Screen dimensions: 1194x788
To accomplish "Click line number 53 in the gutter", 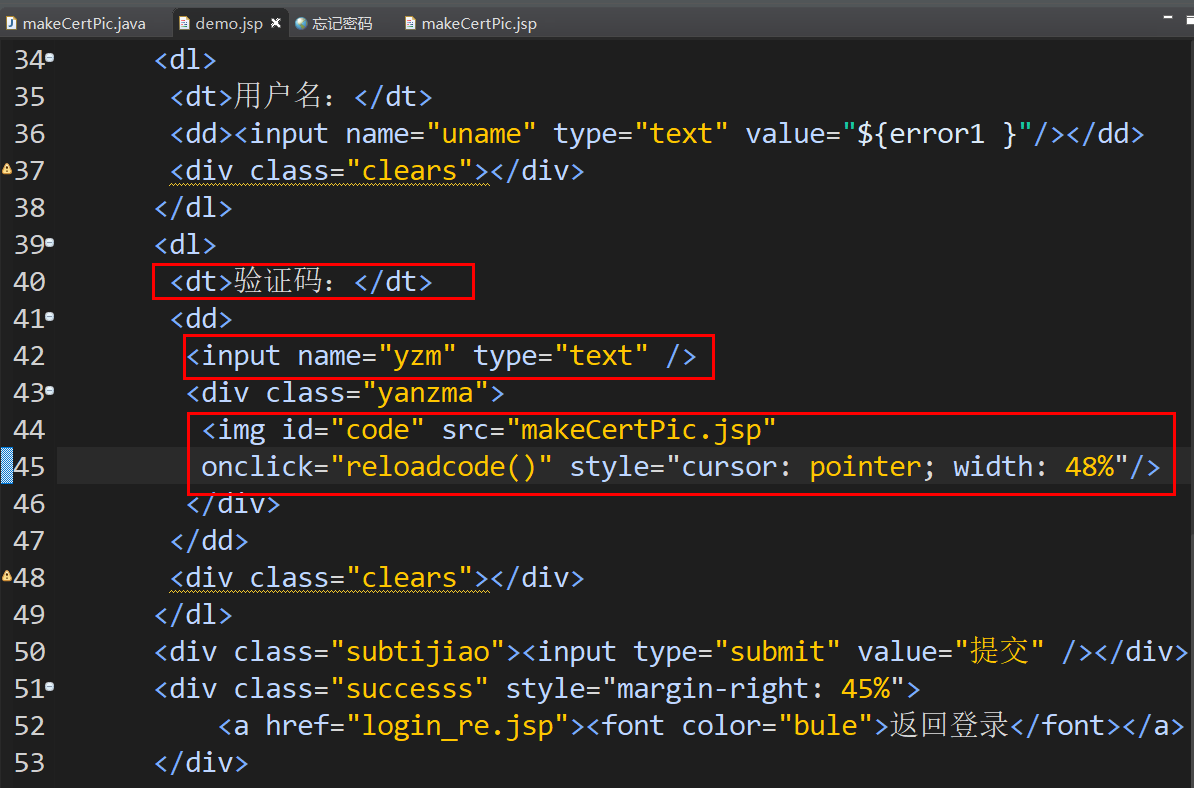I will point(29,763).
